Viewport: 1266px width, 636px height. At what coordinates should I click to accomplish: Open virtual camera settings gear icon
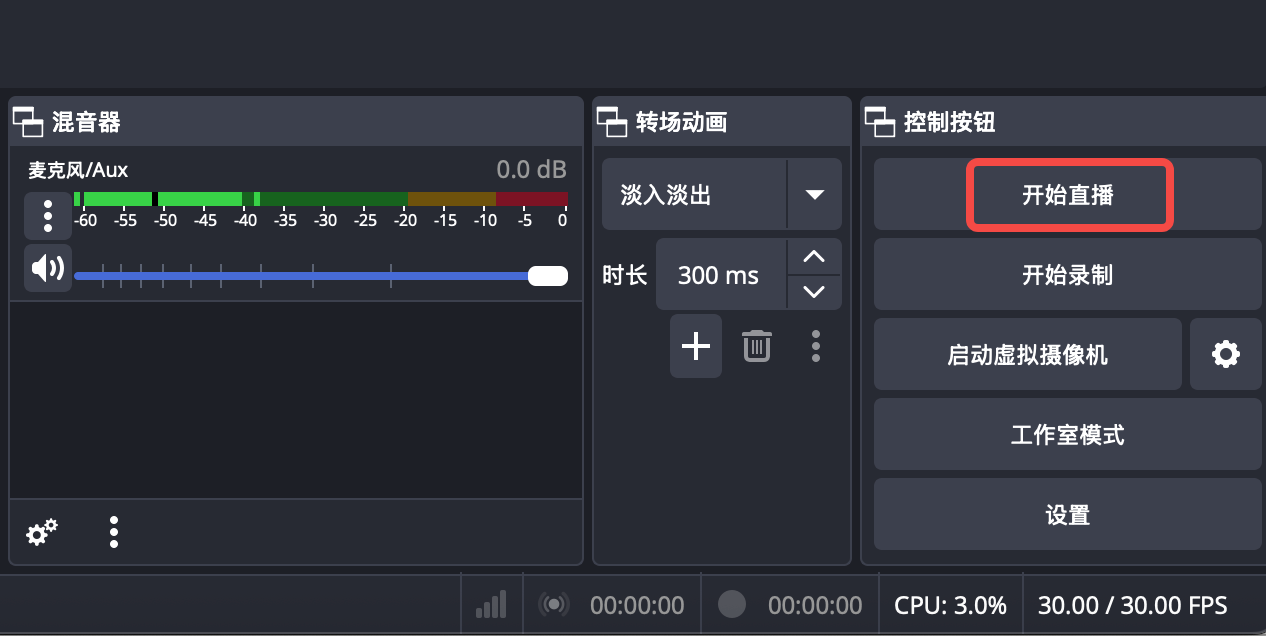pyautogui.click(x=1226, y=354)
